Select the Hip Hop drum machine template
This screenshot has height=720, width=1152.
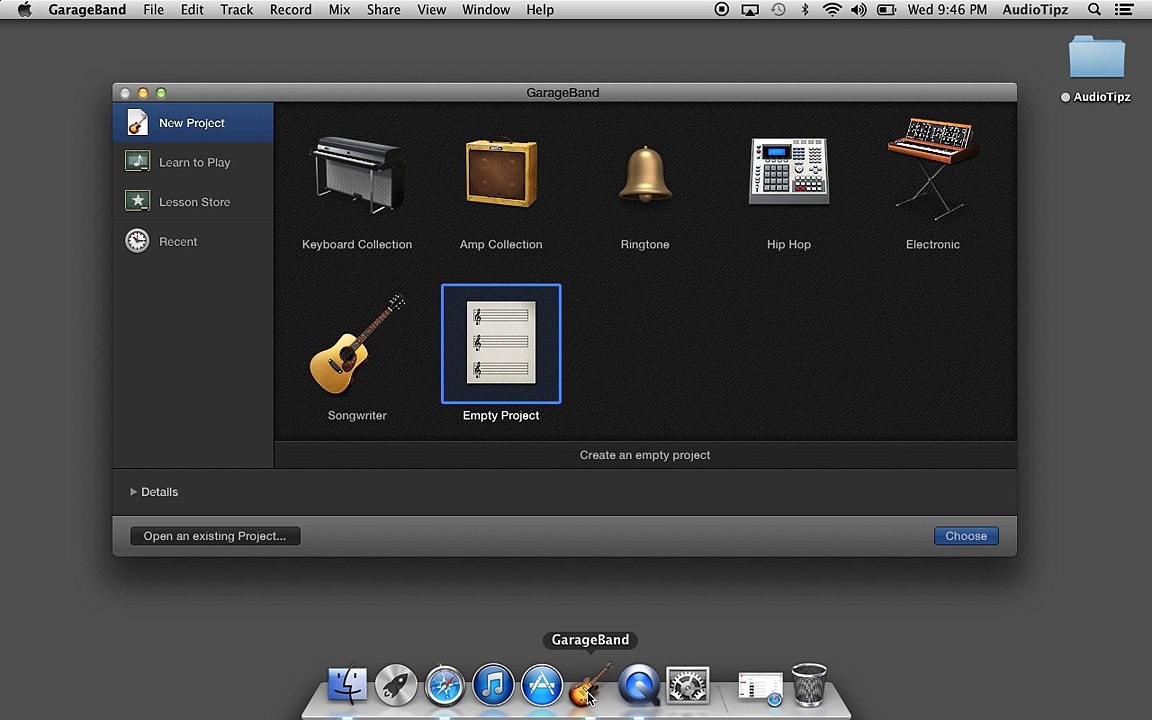(789, 171)
